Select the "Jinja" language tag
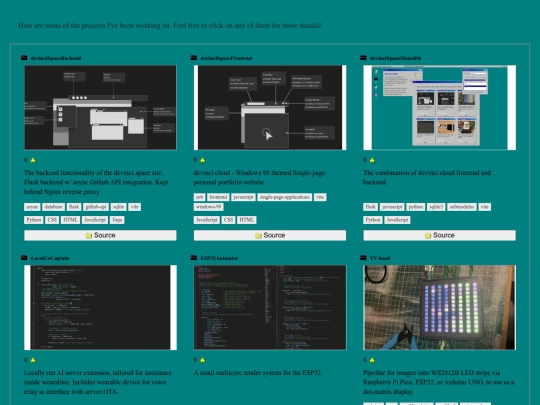This screenshot has width=540, height=405. (x=117, y=220)
